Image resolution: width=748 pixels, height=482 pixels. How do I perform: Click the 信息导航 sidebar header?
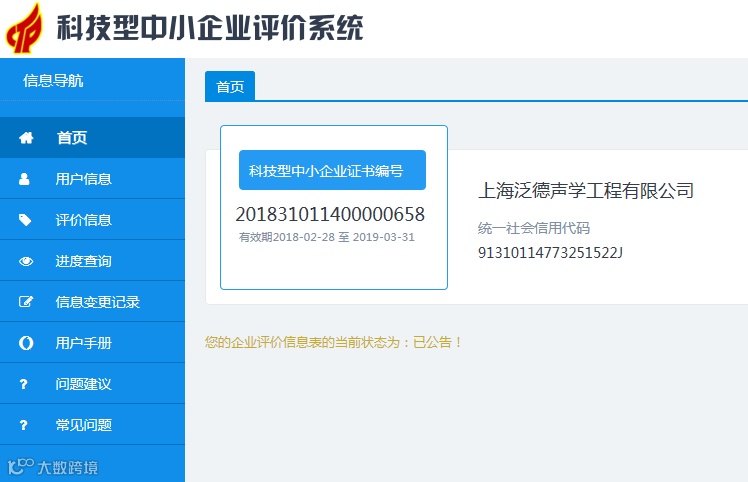(x=53, y=80)
